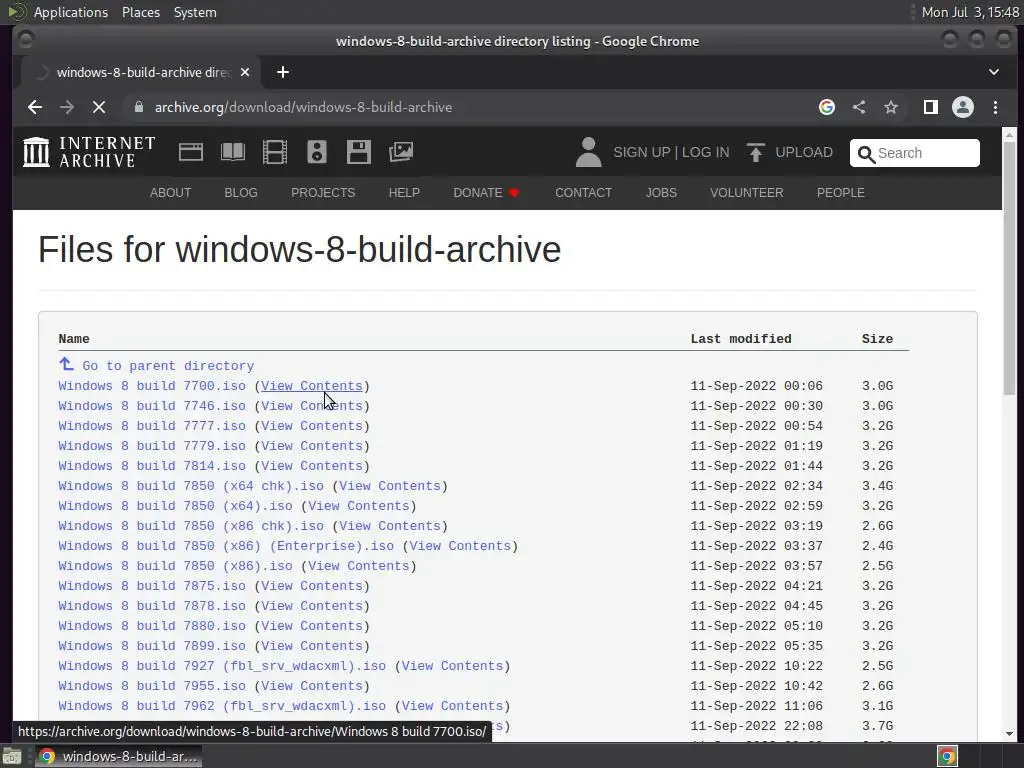The height and width of the screenshot is (768, 1024).
Task: Open the Video film strip icon
Action: [274, 152]
